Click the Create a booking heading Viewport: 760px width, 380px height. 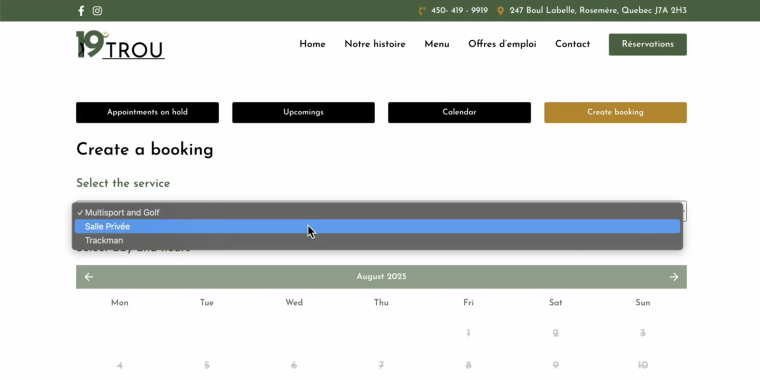point(144,149)
